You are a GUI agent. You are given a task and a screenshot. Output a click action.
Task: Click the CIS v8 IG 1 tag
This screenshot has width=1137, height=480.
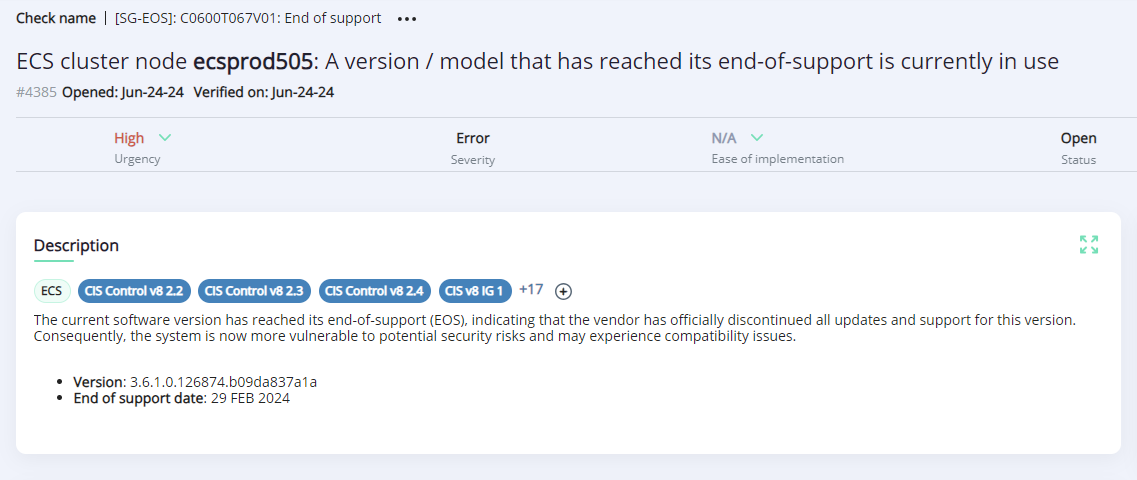[x=476, y=291]
